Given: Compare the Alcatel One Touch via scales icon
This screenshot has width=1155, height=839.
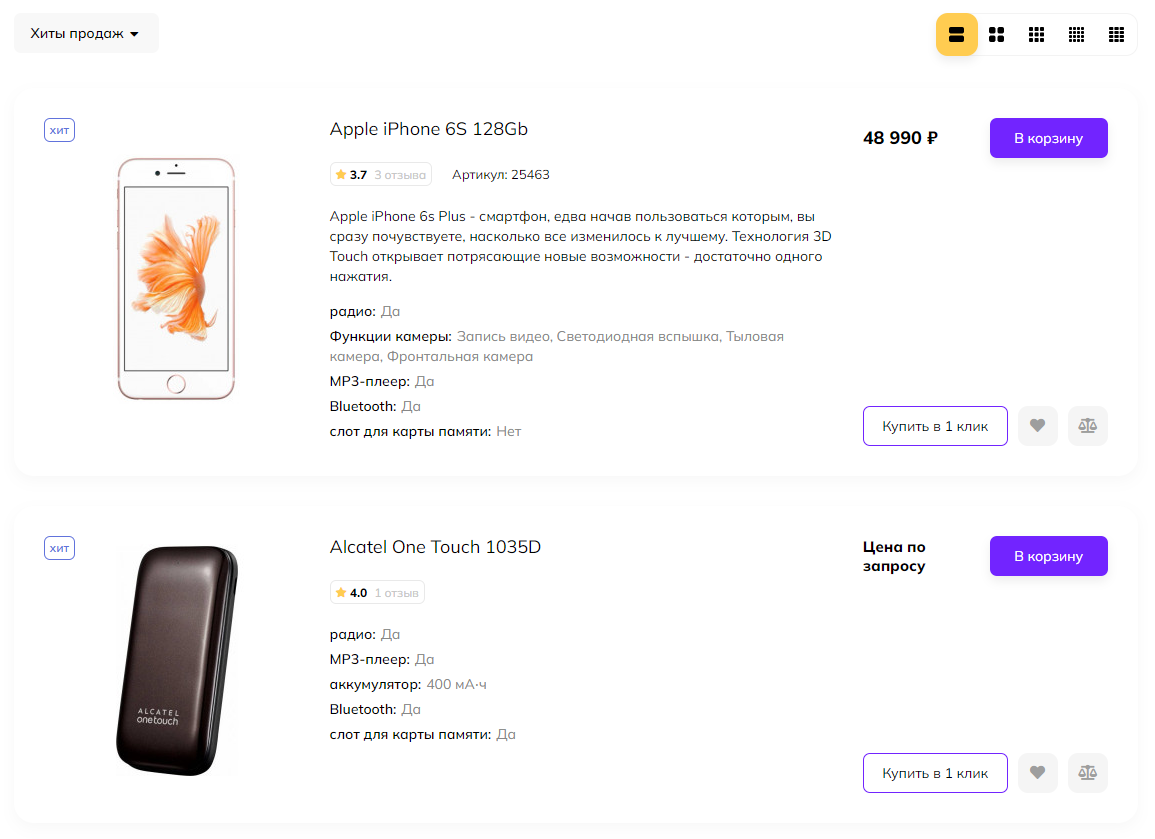Looking at the screenshot, I should point(1087,773).
